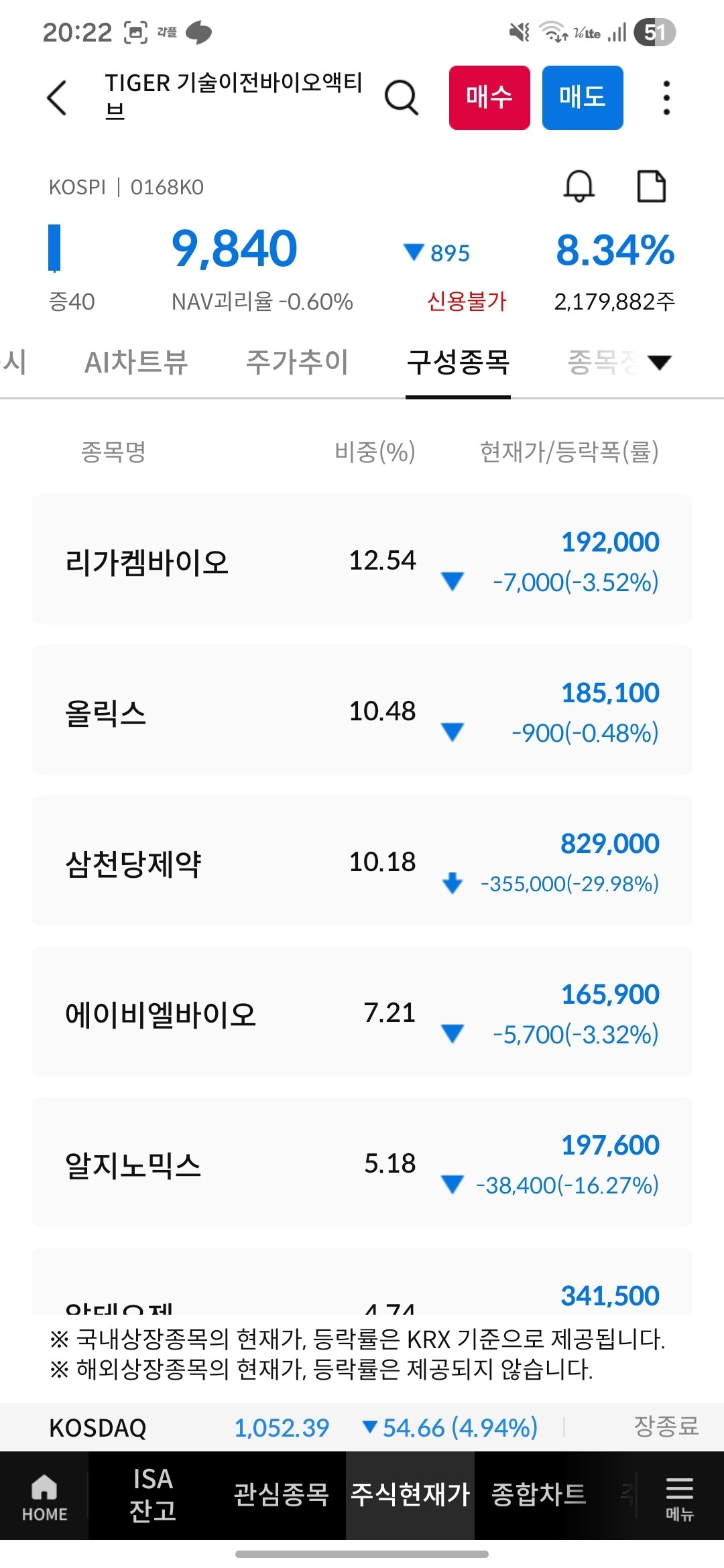Switch to the 주가추이 tab
The width and height of the screenshot is (724, 1568).
pos(297,363)
